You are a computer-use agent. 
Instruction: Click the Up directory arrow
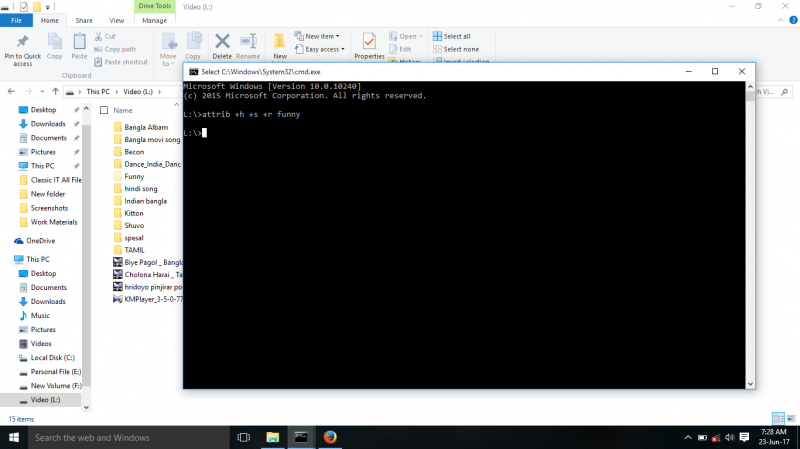click(x=56, y=91)
